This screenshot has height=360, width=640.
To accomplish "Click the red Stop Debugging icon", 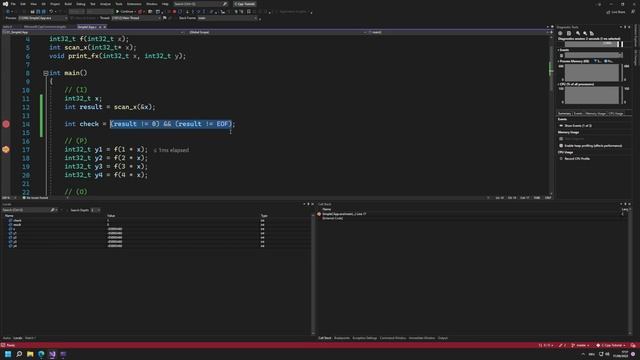I will [x=174, y=11].
